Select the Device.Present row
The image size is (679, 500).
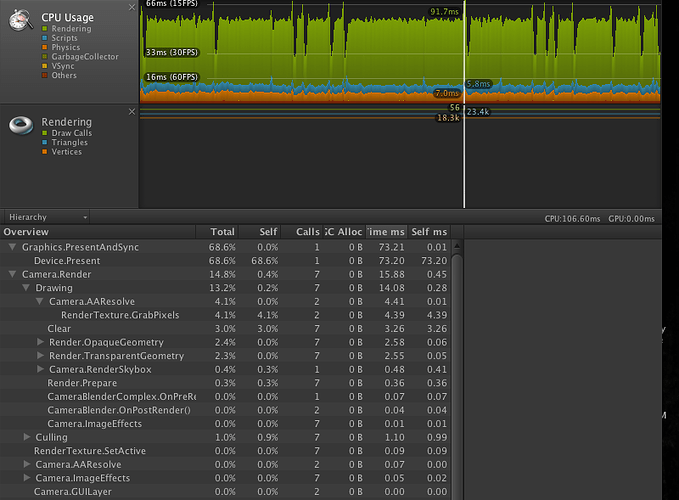click(68, 260)
